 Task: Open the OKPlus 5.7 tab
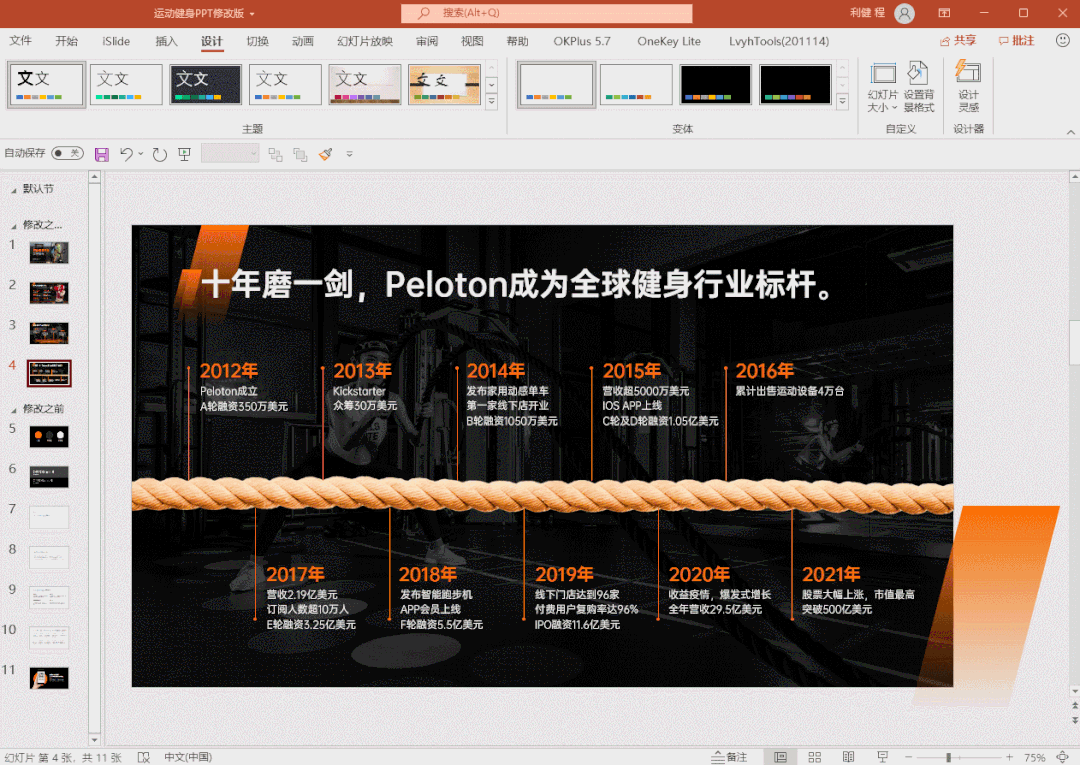click(582, 41)
